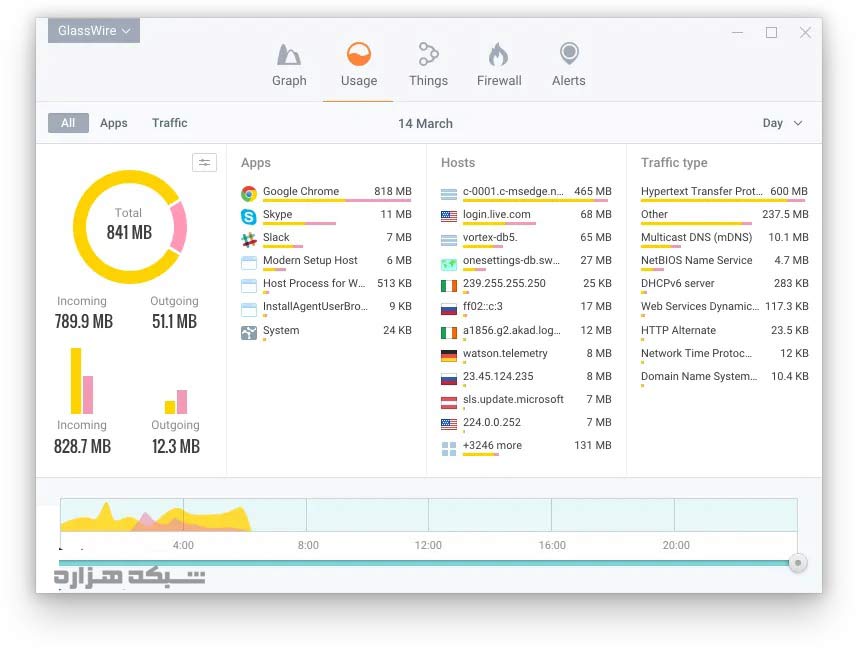
Task: Open the Things network icon
Action: [x=428, y=54]
